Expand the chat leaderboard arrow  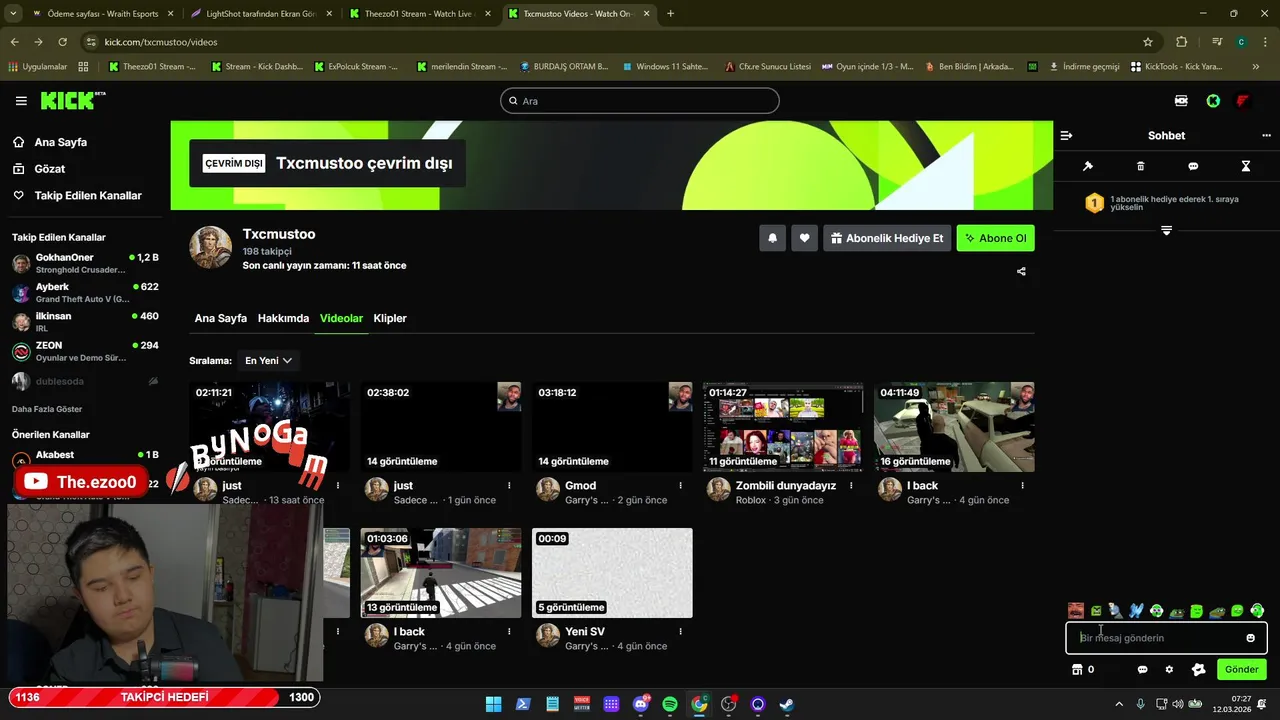point(1166,230)
